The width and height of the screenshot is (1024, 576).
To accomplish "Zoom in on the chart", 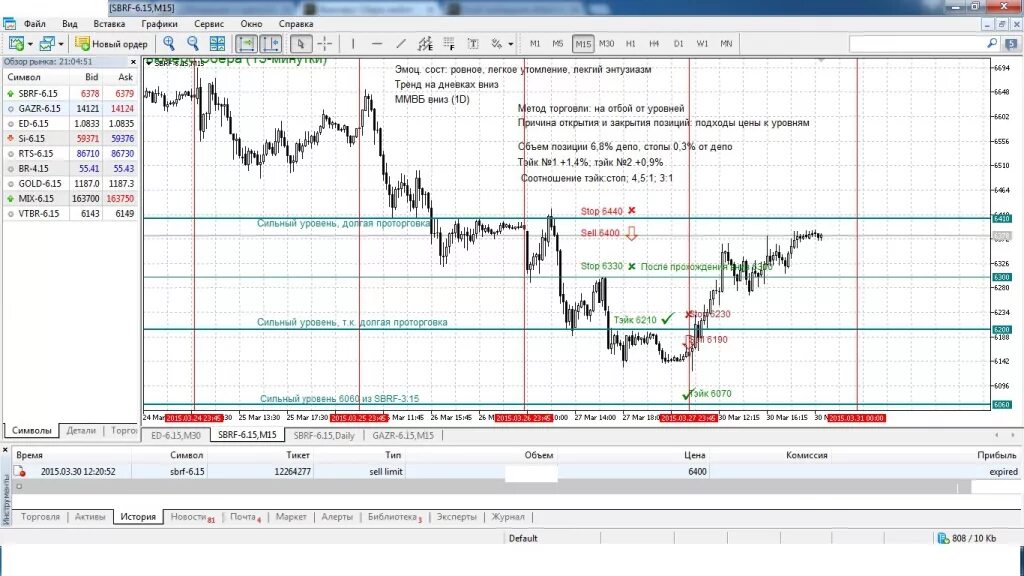I will coord(169,44).
